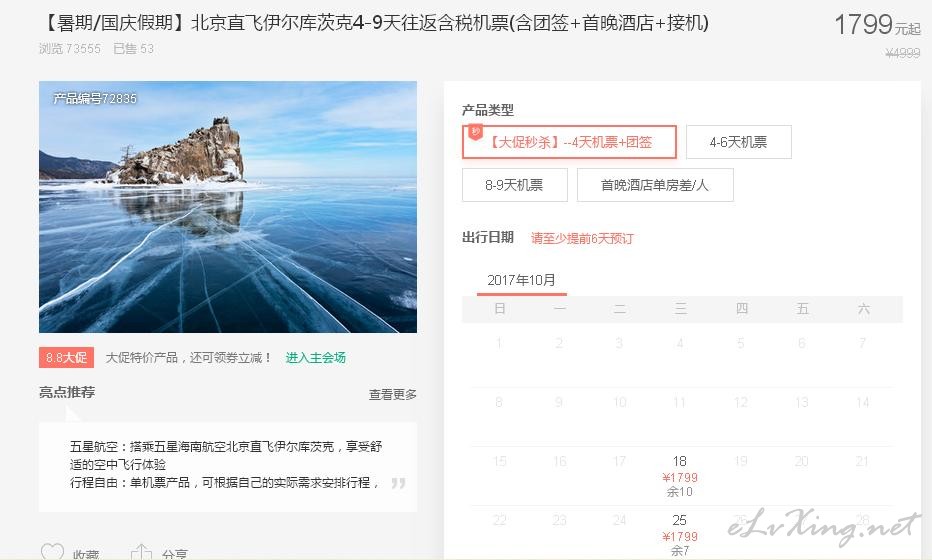Click the 日 weekday column header
Screen dimensions: 932x560
point(500,309)
